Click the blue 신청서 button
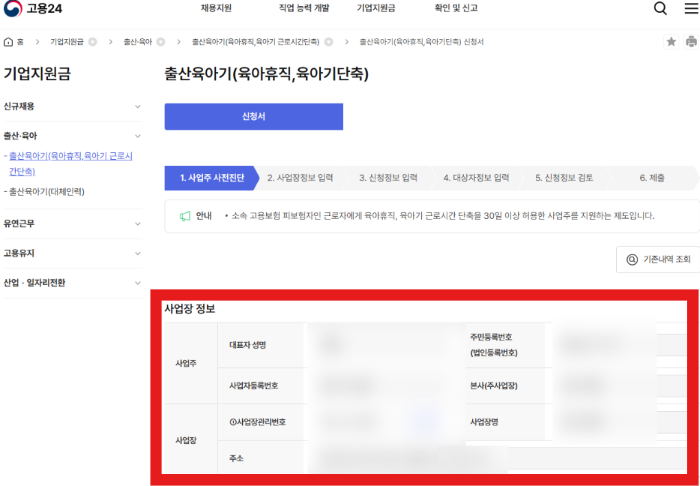Viewport: 700px width, 486px height. 254,117
